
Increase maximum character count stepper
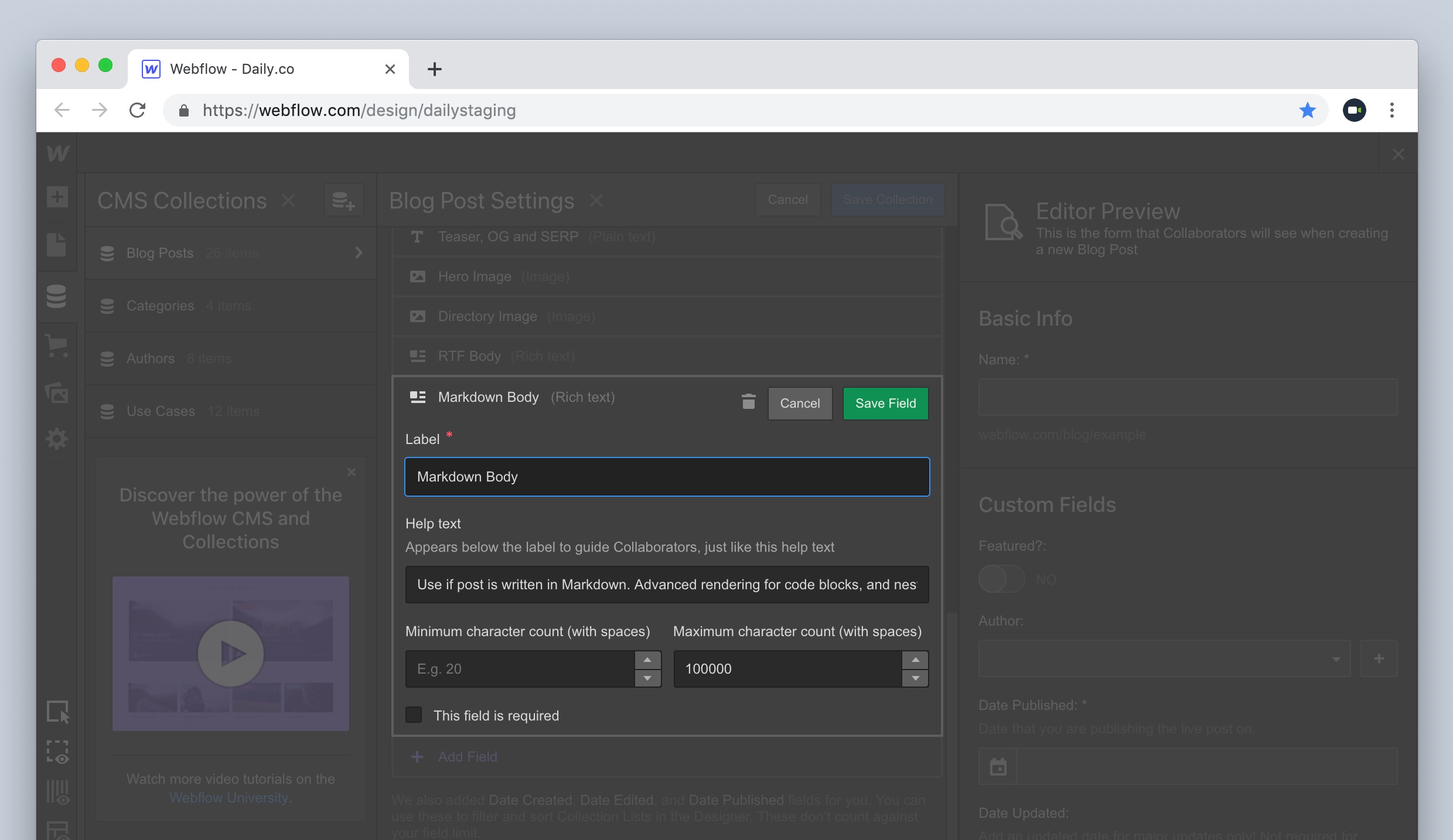click(x=915, y=660)
